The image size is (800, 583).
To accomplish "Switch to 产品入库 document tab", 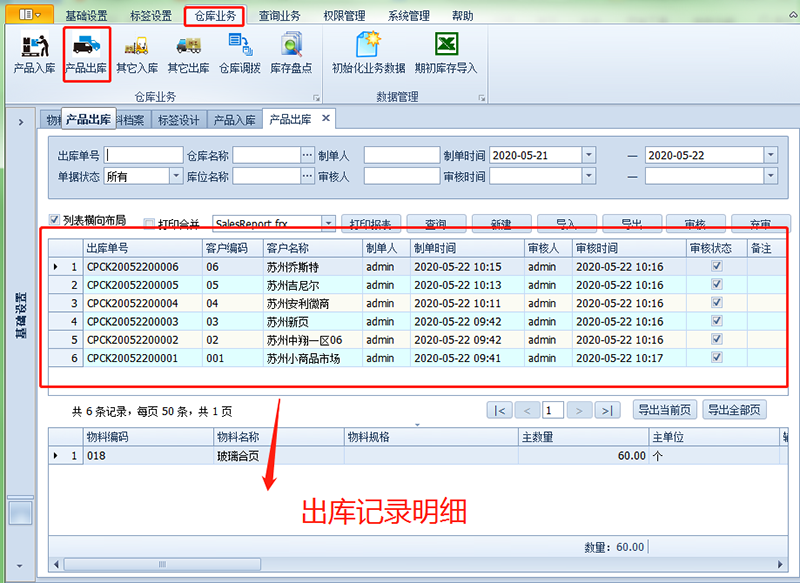I will [x=234, y=120].
